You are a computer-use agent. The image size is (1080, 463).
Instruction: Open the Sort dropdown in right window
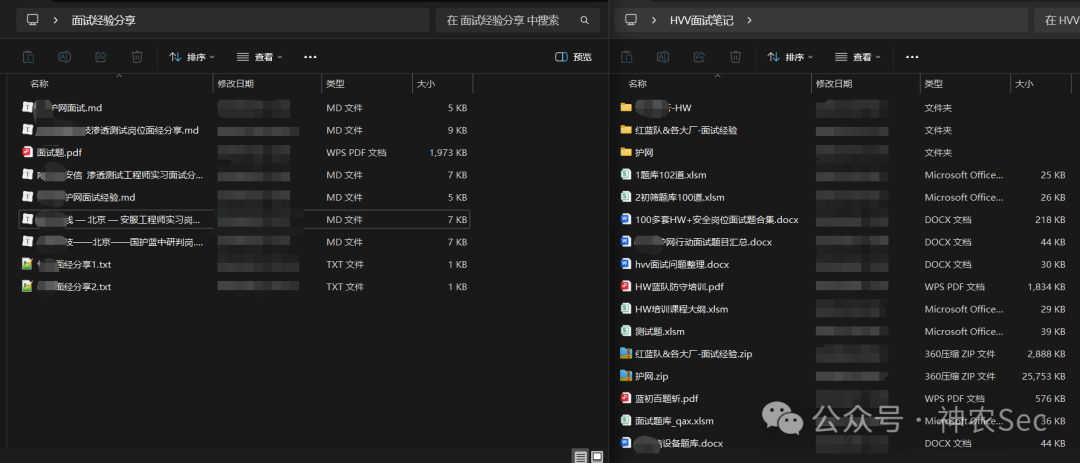tap(791, 57)
